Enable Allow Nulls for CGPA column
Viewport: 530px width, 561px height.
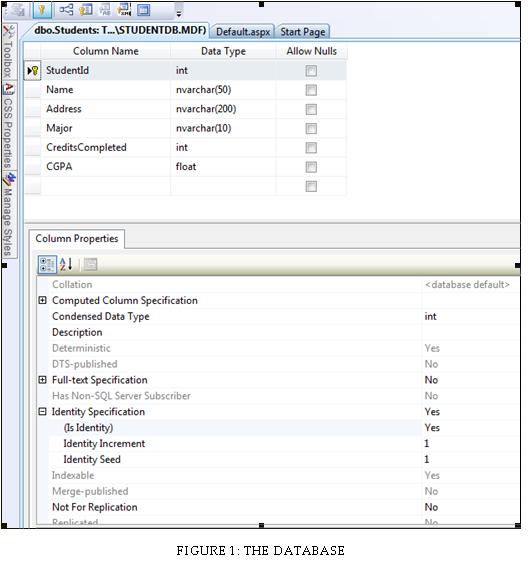tap(311, 167)
